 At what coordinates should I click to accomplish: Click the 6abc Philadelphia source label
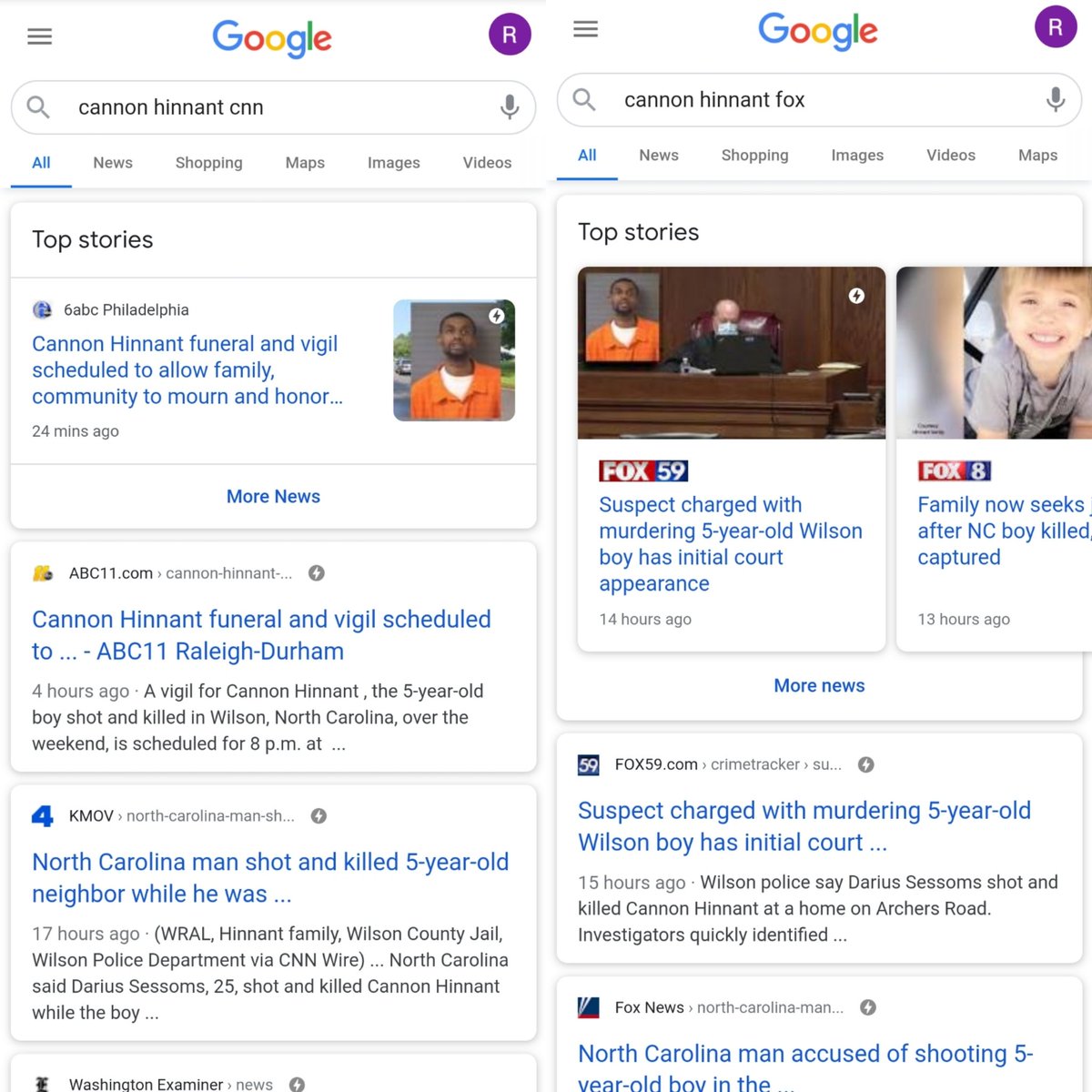click(126, 310)
